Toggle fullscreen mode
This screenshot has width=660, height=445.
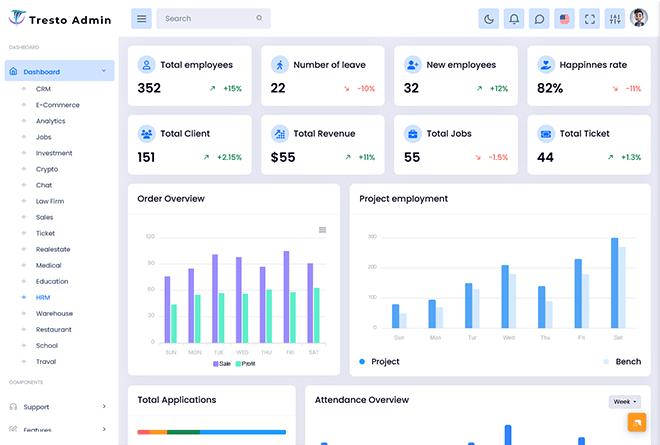tap(590, 18)
